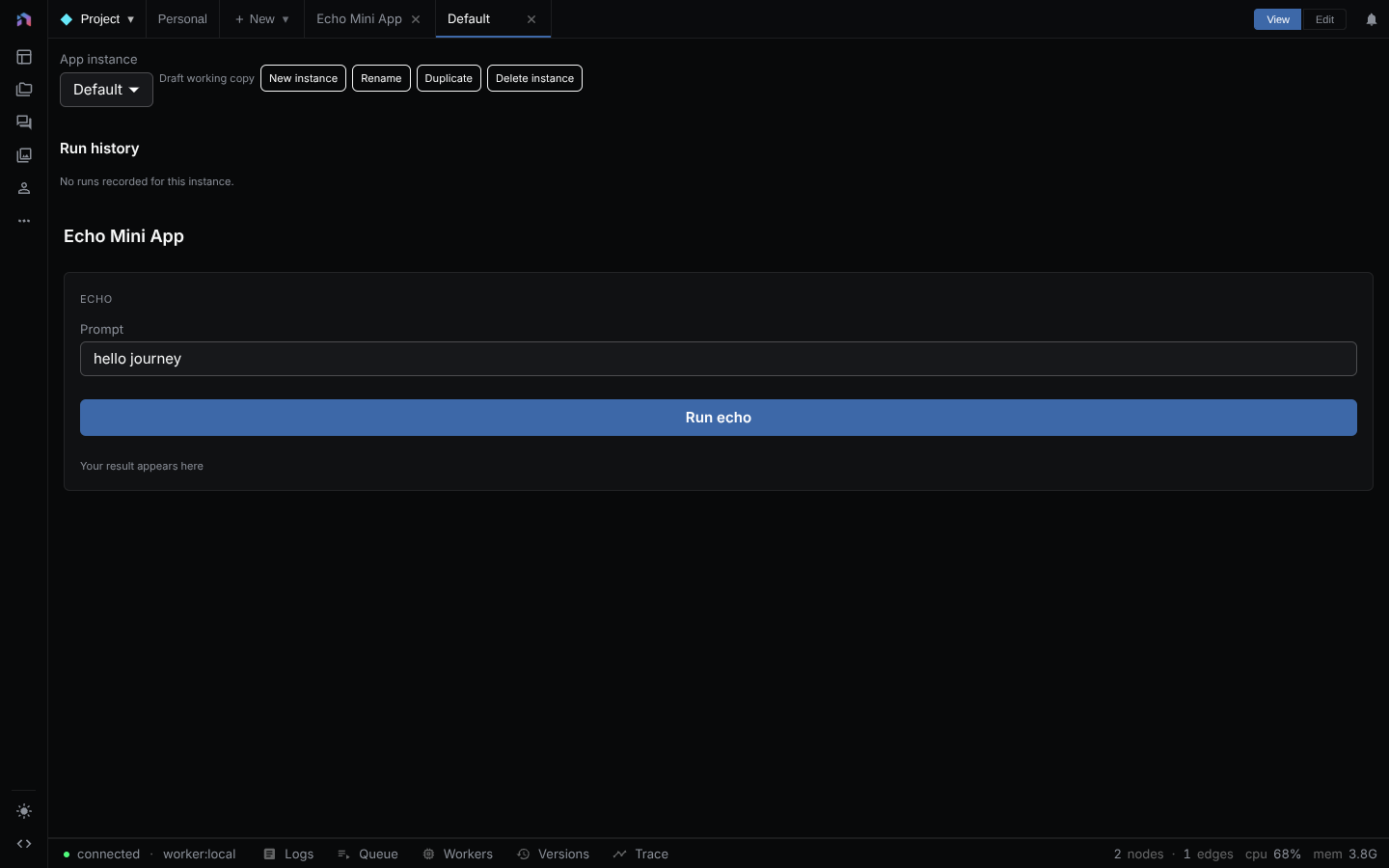Click the Run history heading
This screenshot has height=868, width=1389.
pos(99,149)
